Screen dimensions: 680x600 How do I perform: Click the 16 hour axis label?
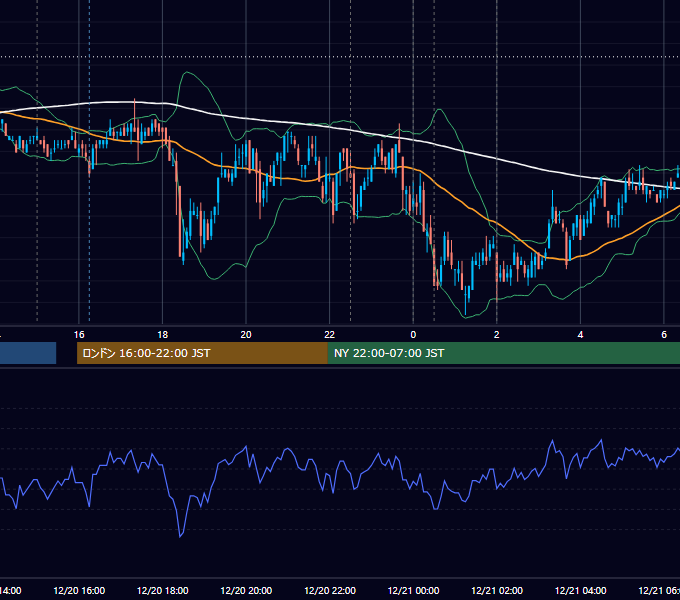coord(79,335)
